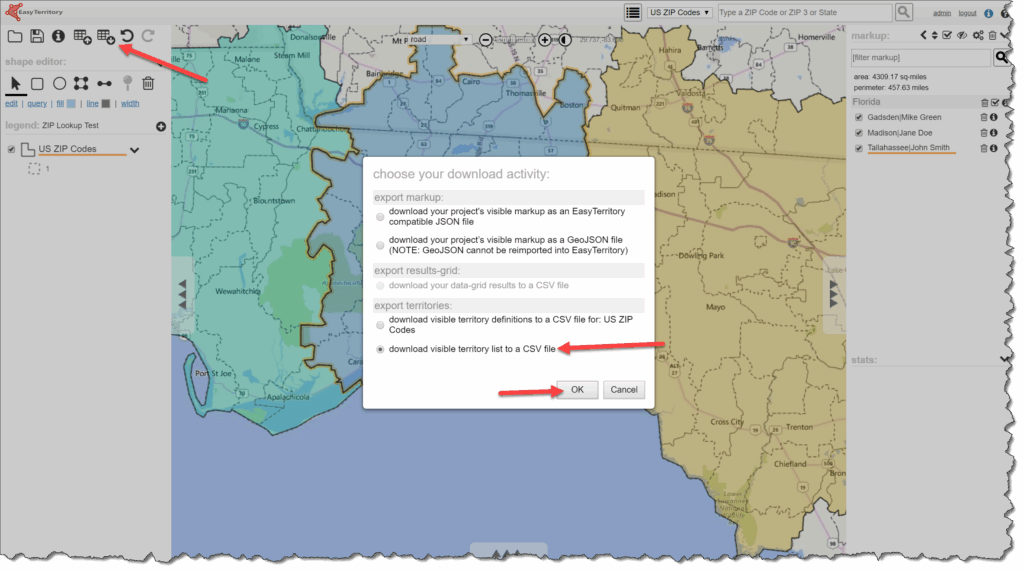The image size is (1024, 571).
Task: Click the ZIP code search field
Action: [805, 12]
